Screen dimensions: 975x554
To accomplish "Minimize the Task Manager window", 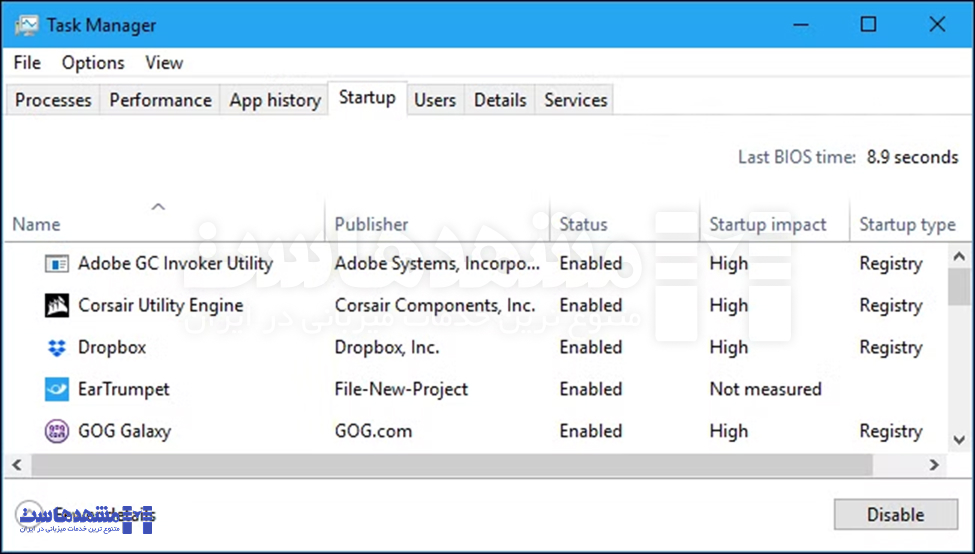I will point(801,25).
